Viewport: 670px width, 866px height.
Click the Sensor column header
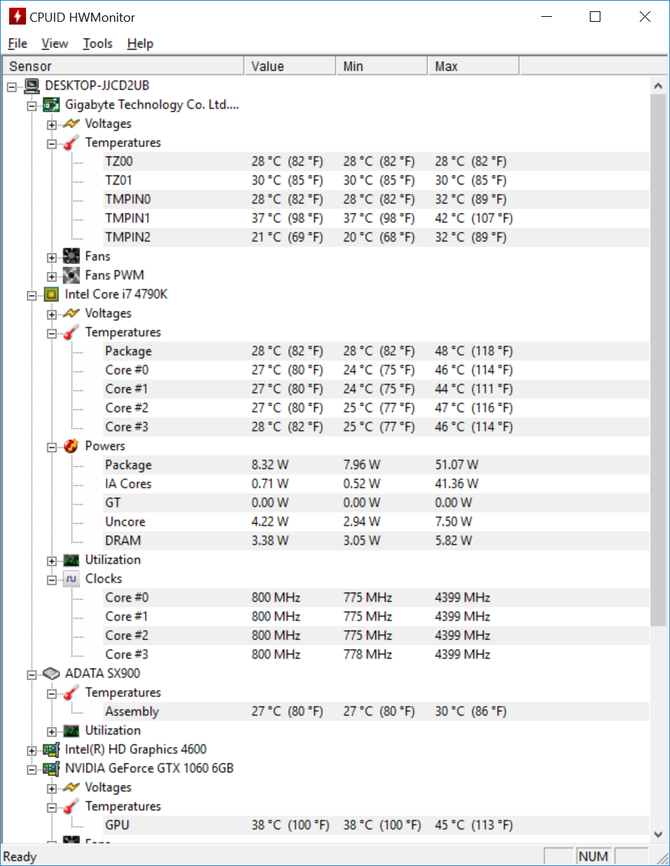[x=123, y=66]
